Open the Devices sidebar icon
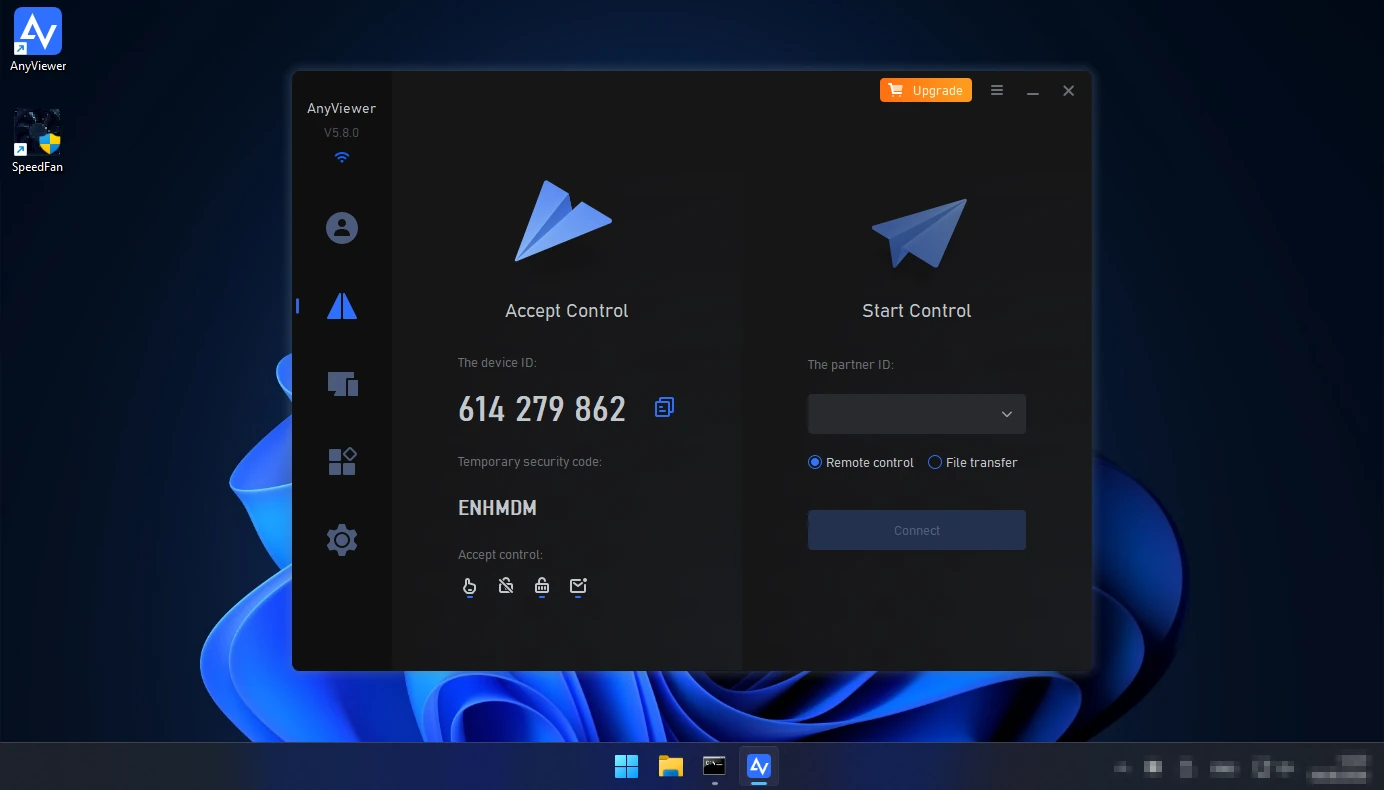This screenshot has height=790, width=1384. coord(342,384)
